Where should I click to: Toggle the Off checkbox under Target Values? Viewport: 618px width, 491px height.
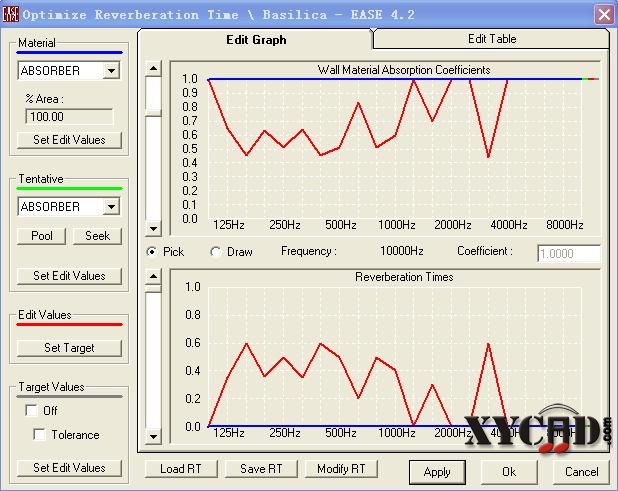tap(31, 410)
